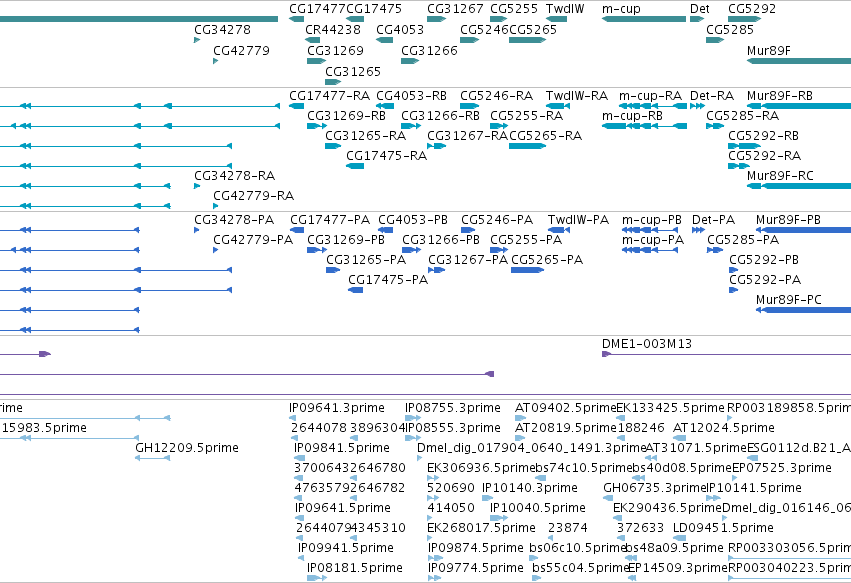Click the CG5285-PA protein label
This screenshot has width=851, height=583.
[743, 240]
